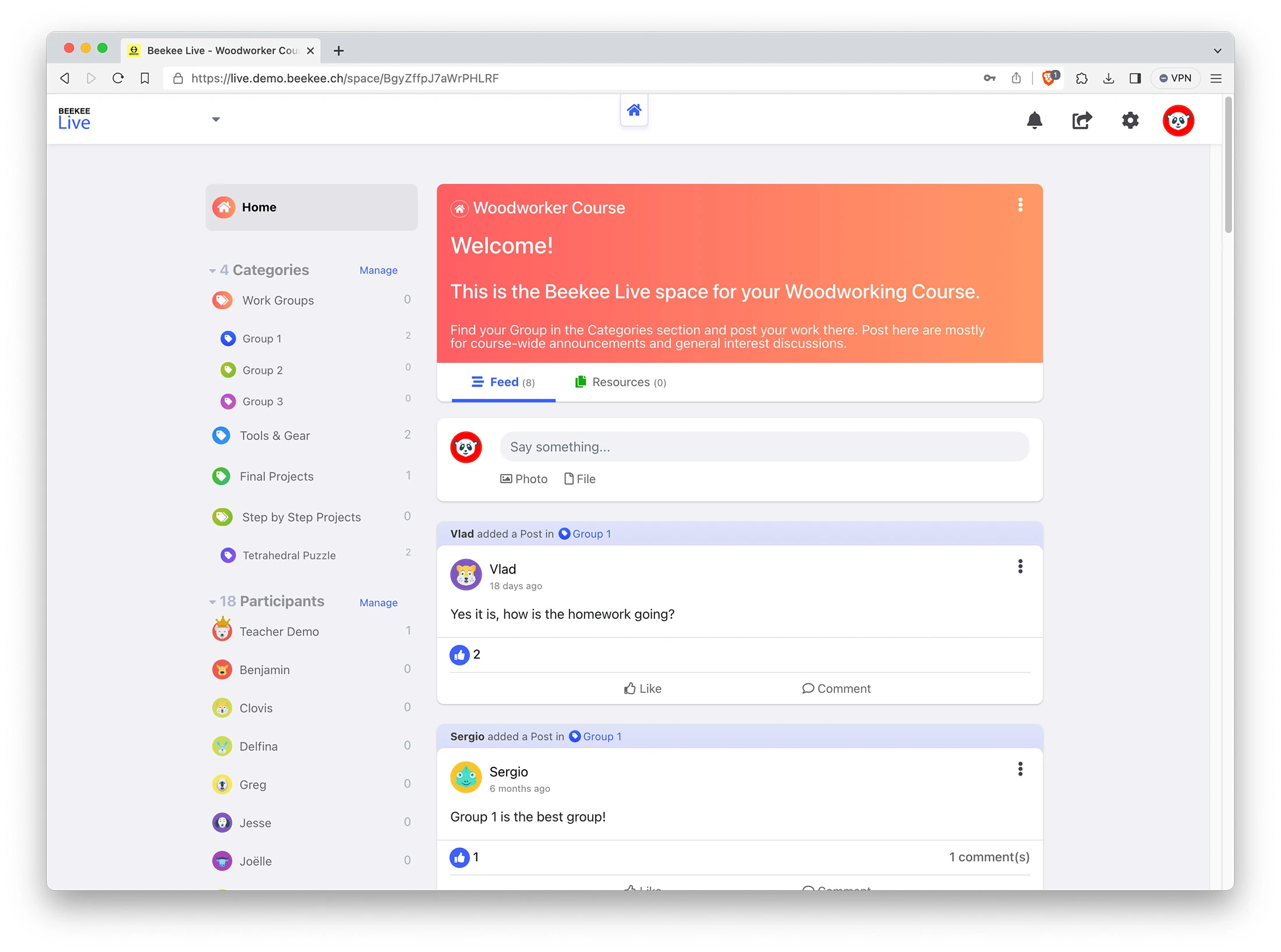Click the Photo icon to attach an image
1281x952 pixels.
523,478
